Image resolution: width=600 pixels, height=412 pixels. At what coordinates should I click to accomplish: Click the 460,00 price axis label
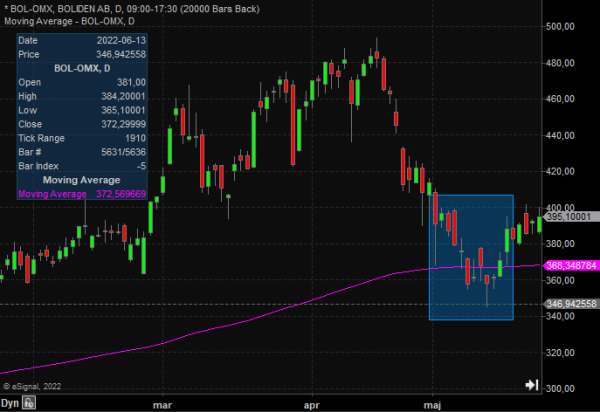[x=560, y=99]
